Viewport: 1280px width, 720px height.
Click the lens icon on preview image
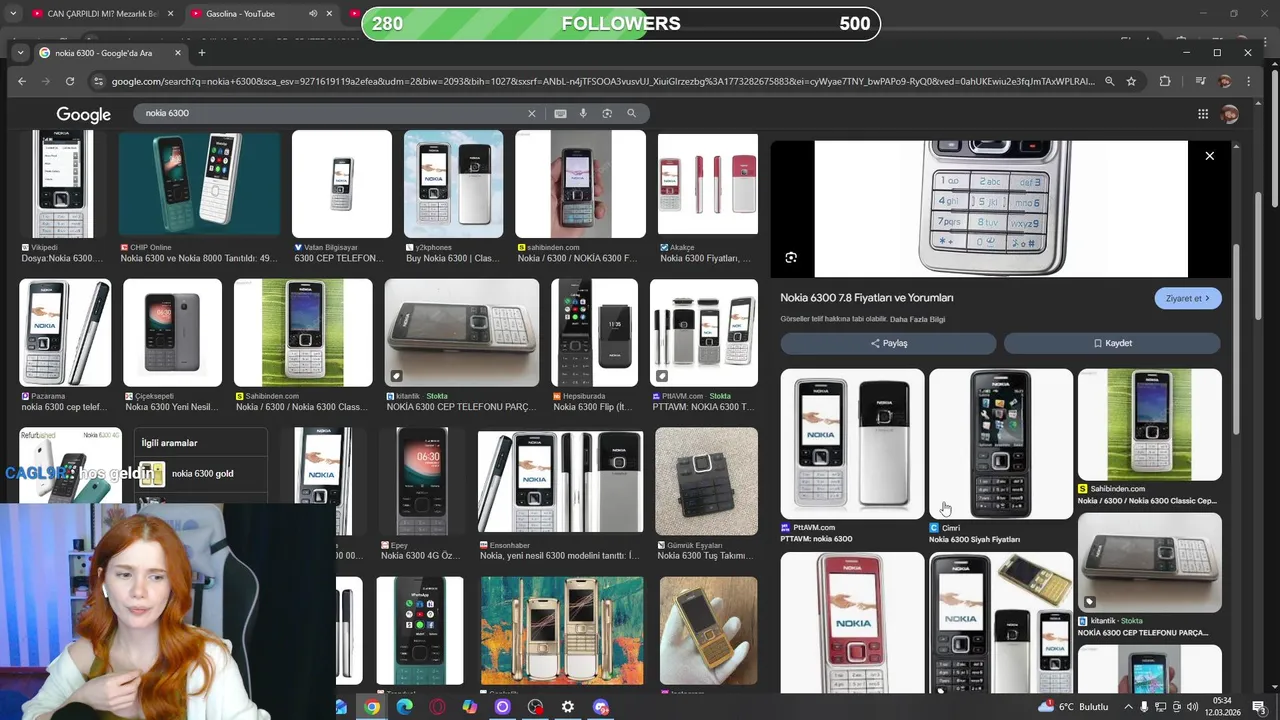791,257
